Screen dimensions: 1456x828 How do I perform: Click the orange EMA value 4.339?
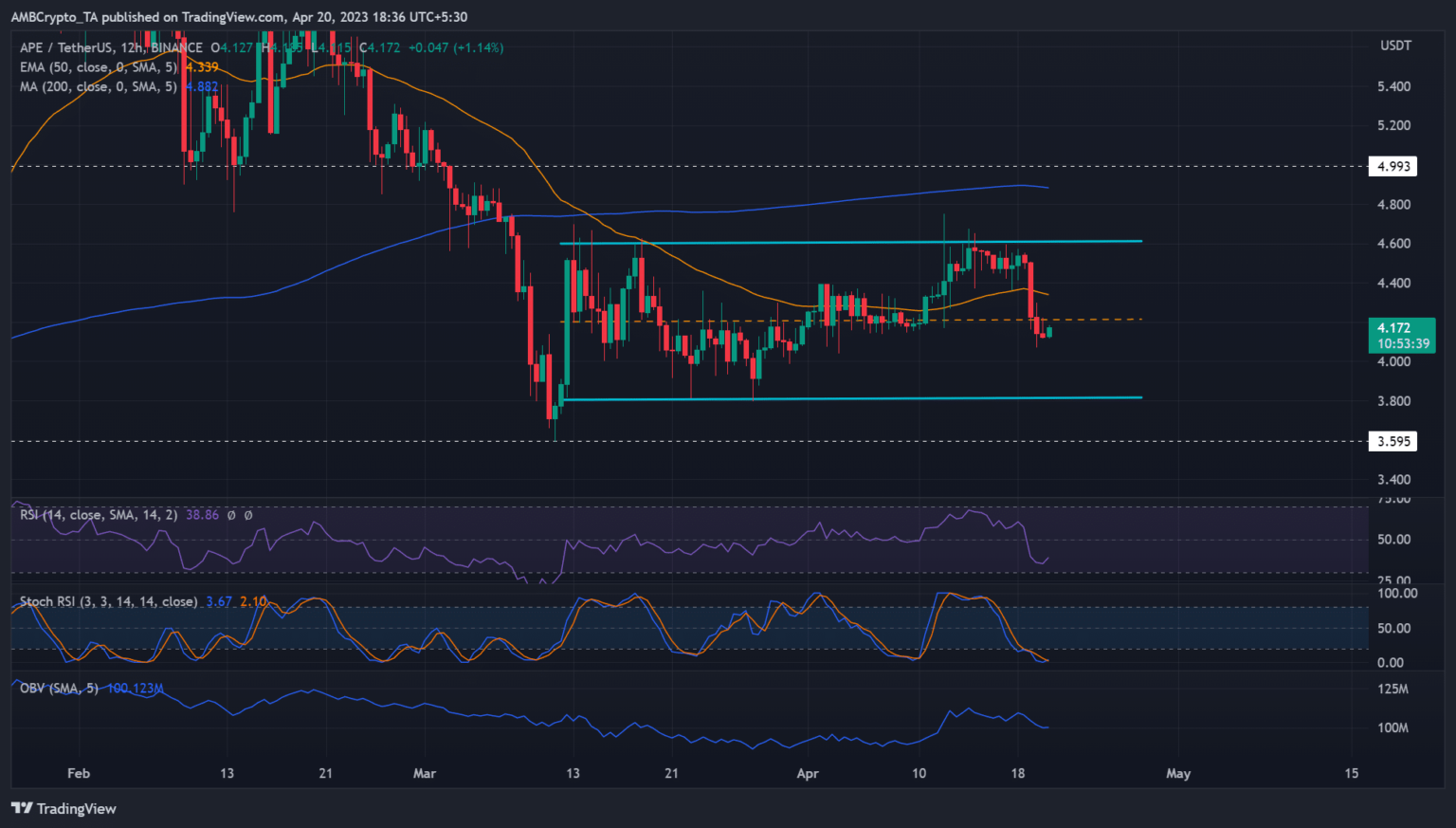click(201, 67)
